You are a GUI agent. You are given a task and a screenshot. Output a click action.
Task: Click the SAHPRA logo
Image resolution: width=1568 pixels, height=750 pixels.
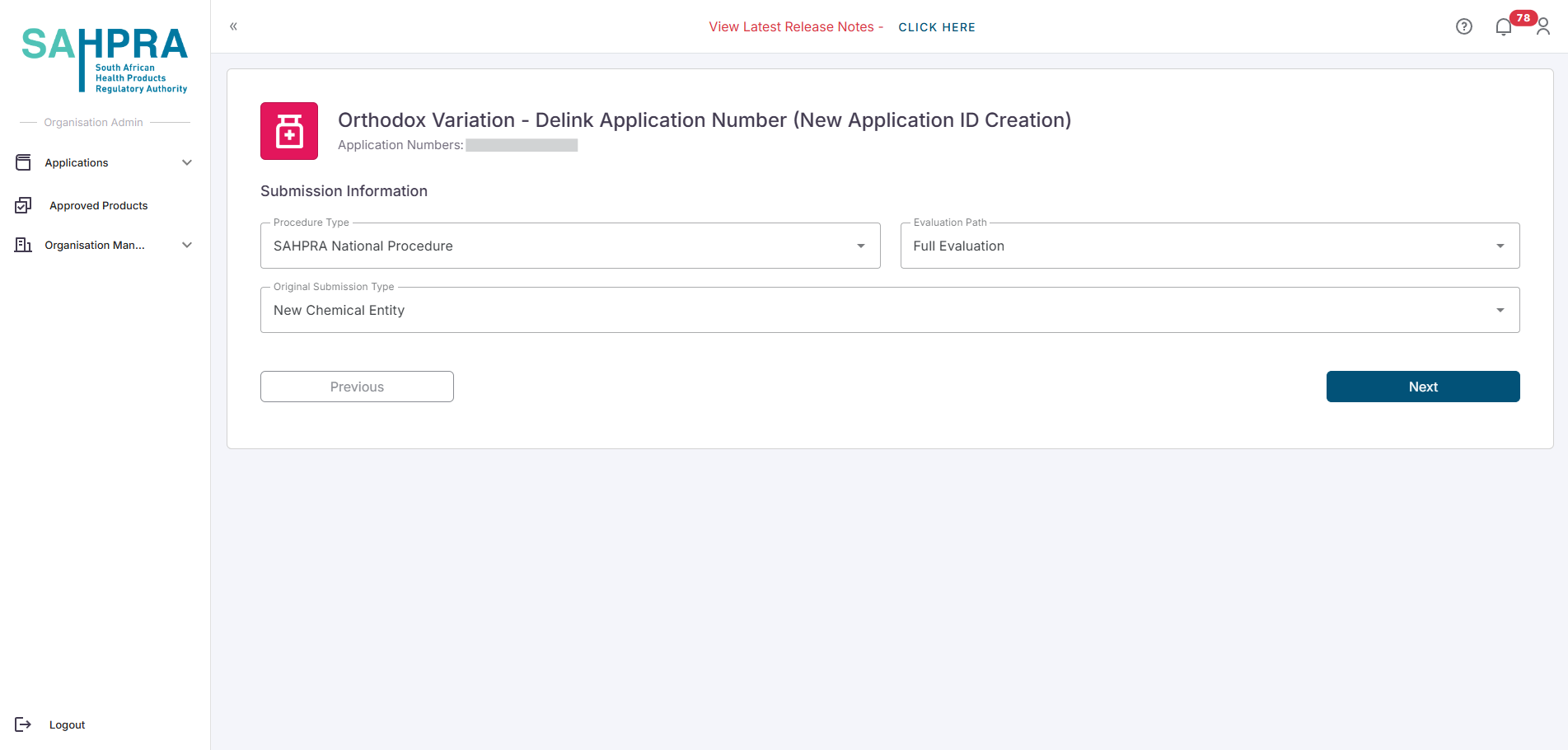click(x=105, y=59)
